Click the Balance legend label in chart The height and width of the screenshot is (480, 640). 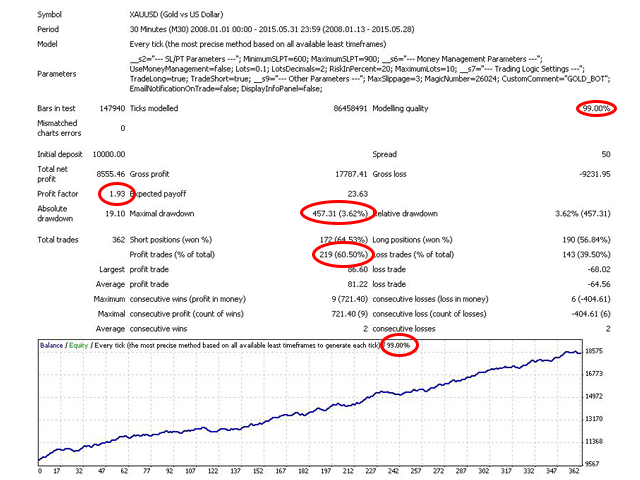coord(51,345)
